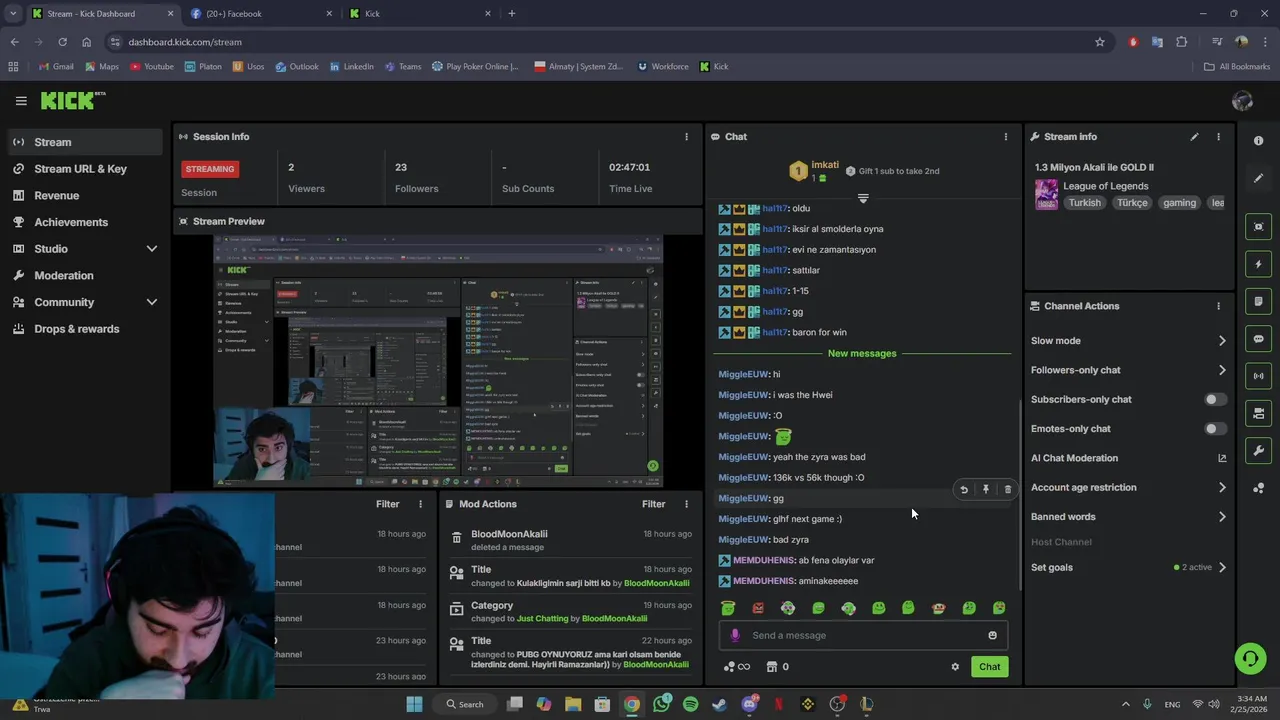Click the broadcast signal rail icon
The height and width of the screenshot is (720, 1280).
click(x=1258, y=376)
